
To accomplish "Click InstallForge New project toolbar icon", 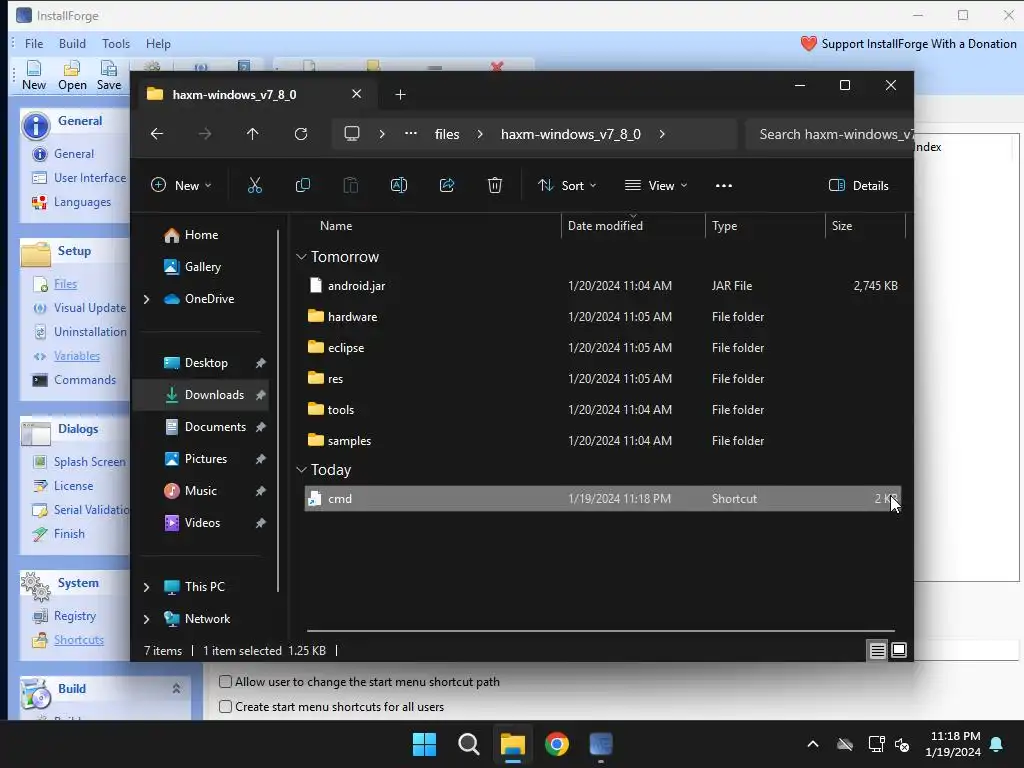I will pos(34,75).
